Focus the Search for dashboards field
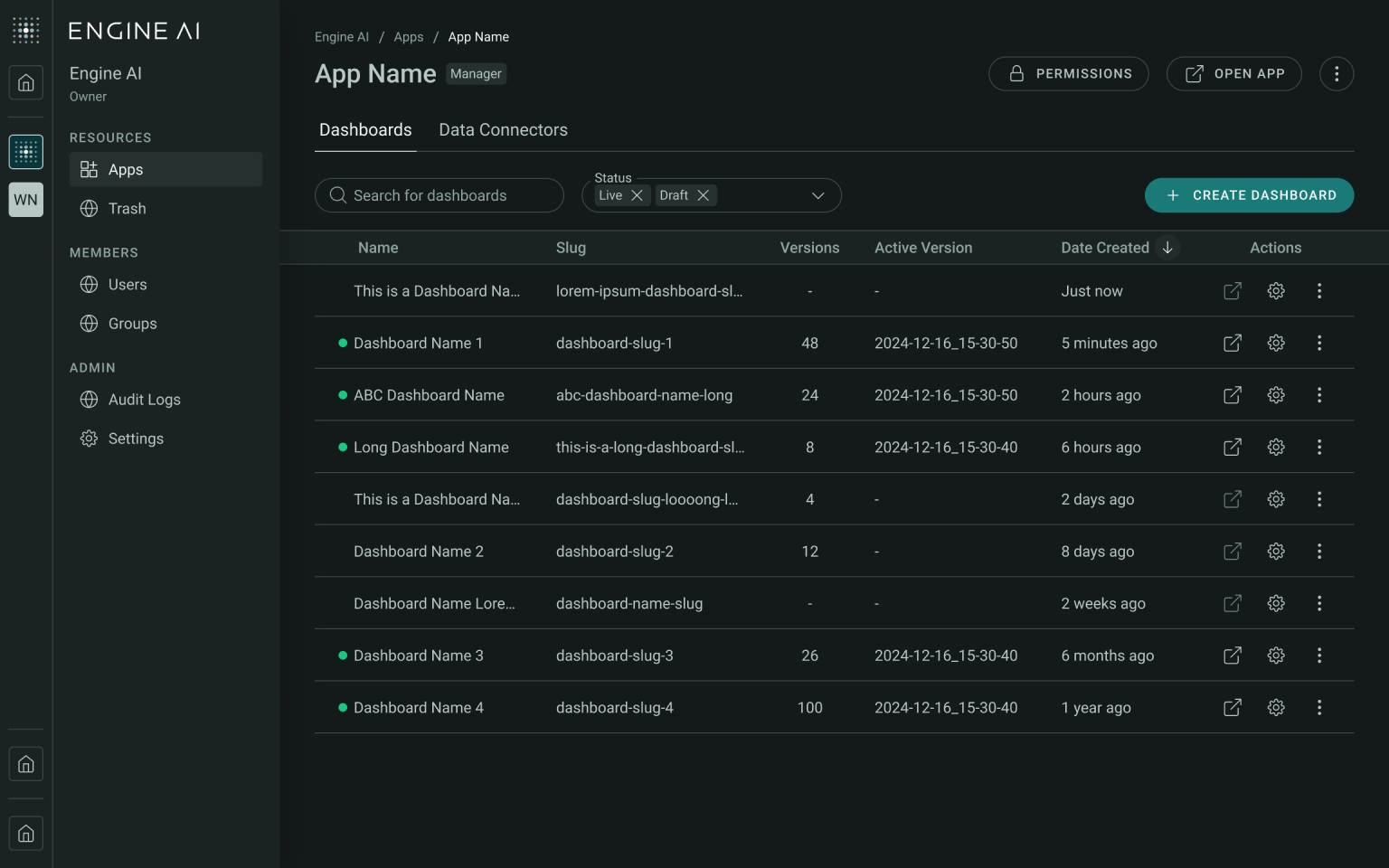The width and height of the screenshot is (1389, 868). (x=439, y=195)
